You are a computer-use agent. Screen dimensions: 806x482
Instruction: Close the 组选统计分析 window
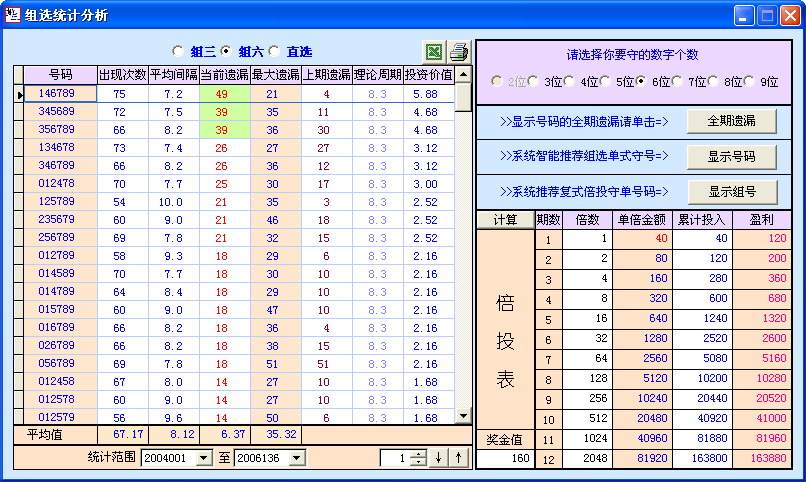pos(790,15)
